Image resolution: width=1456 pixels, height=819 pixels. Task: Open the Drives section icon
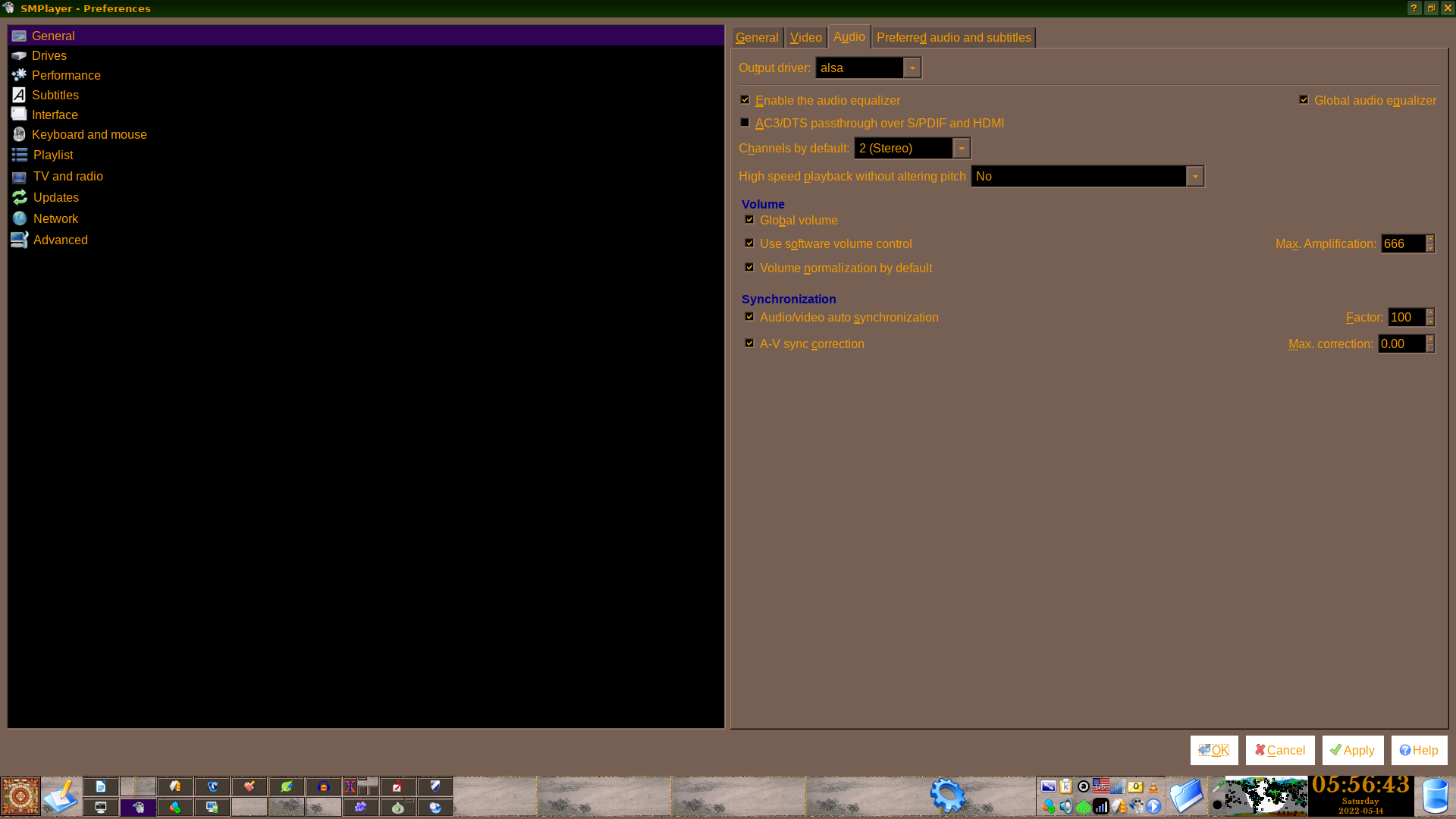tap(19, 55)
